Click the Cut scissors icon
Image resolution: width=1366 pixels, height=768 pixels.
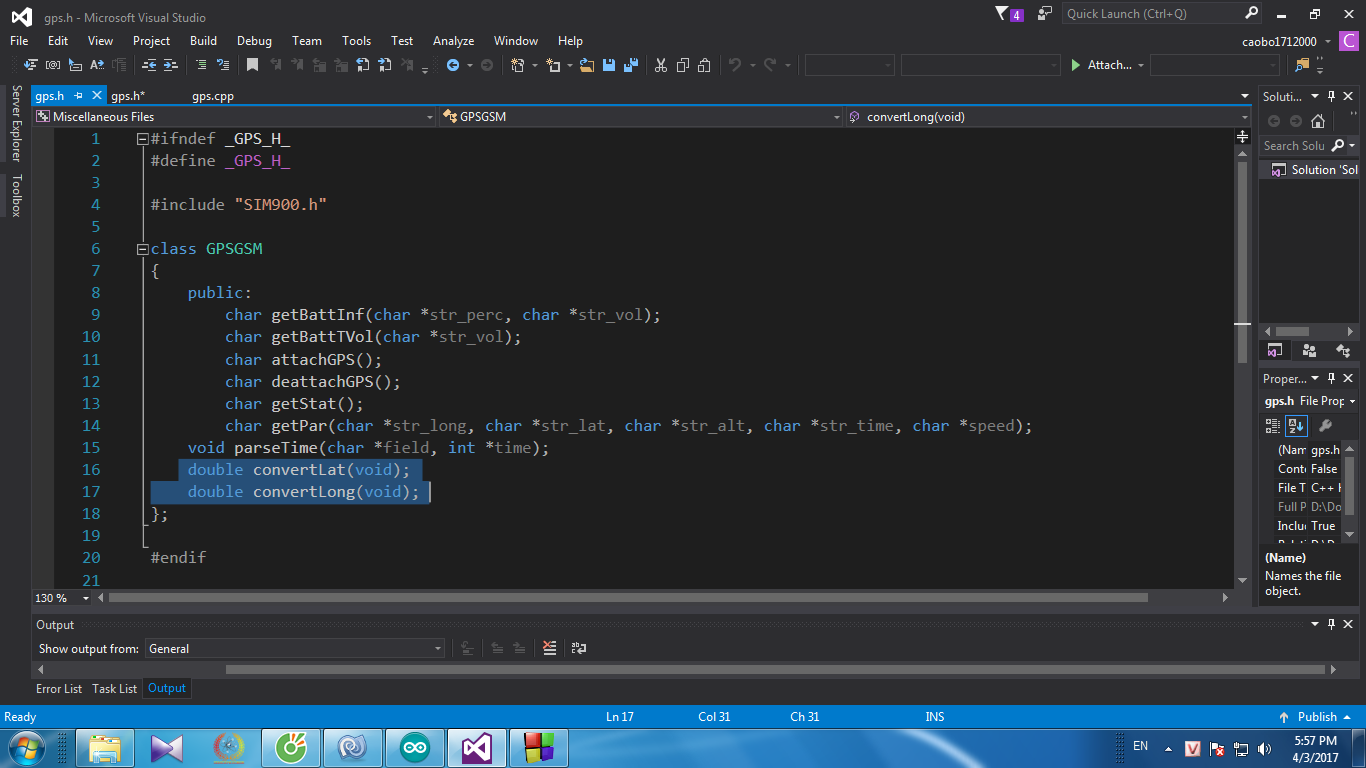click(x=660, y=65)
